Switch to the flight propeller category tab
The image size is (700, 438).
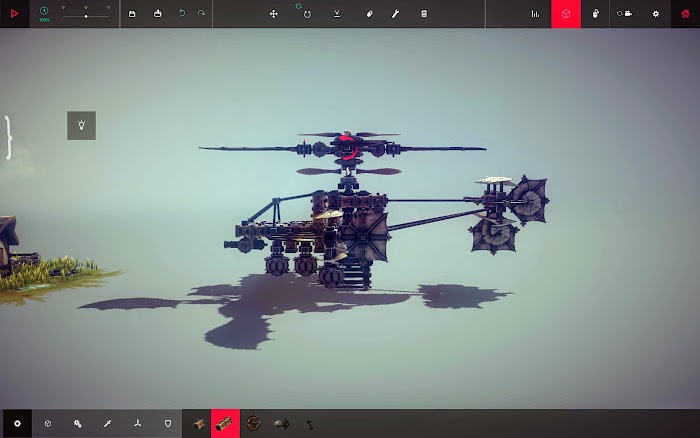(x=138, y=423)
